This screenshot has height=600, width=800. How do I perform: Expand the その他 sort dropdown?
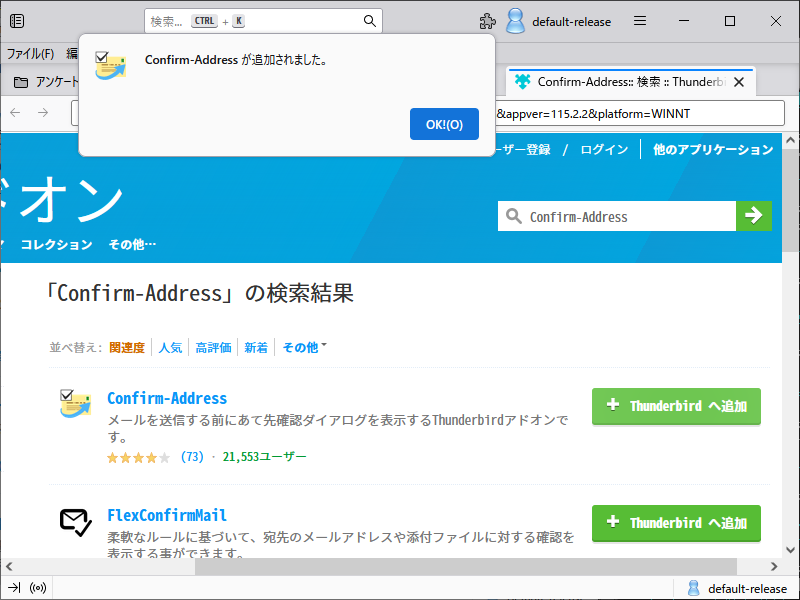pos(304,347)
